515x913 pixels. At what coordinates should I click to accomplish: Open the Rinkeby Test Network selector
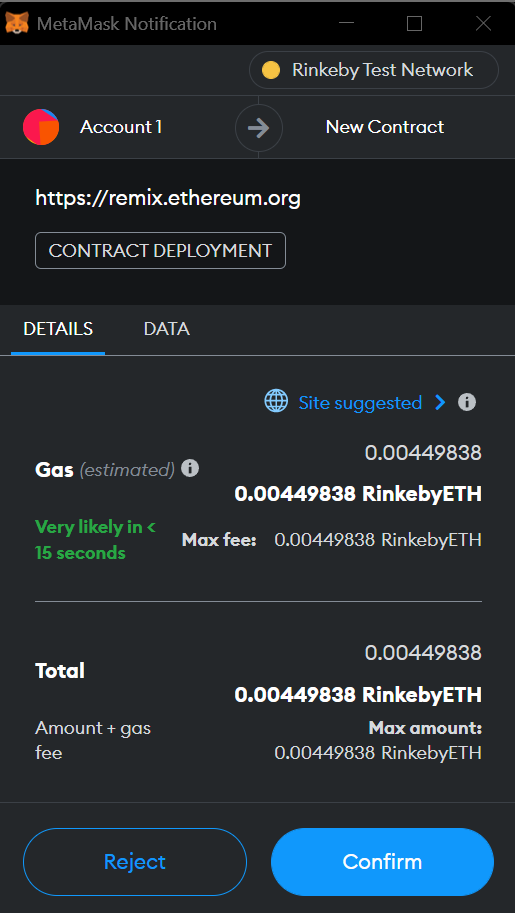click(373, 70)
